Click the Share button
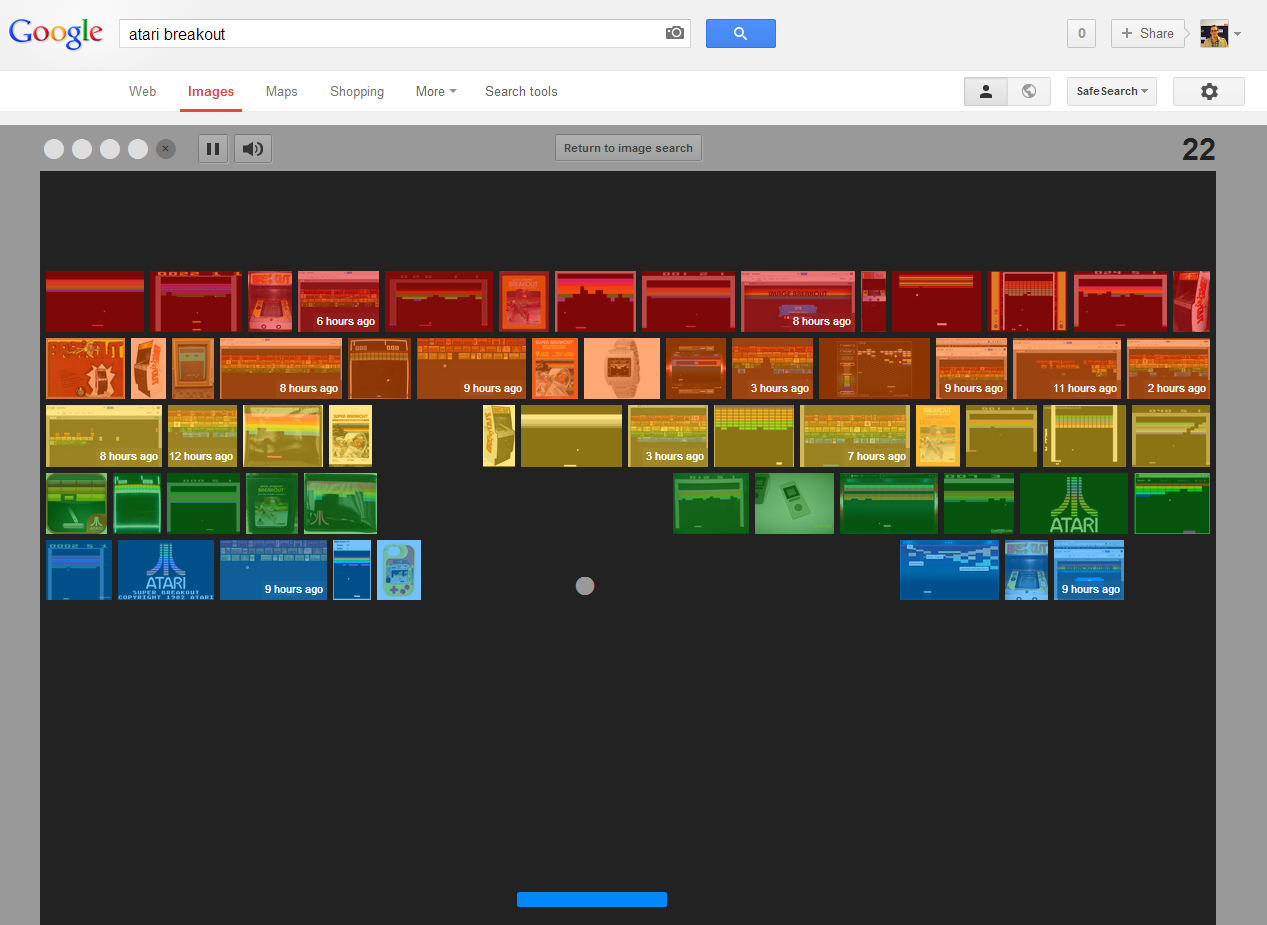Screen dimensions: 1267x925 click(1147, 33)
